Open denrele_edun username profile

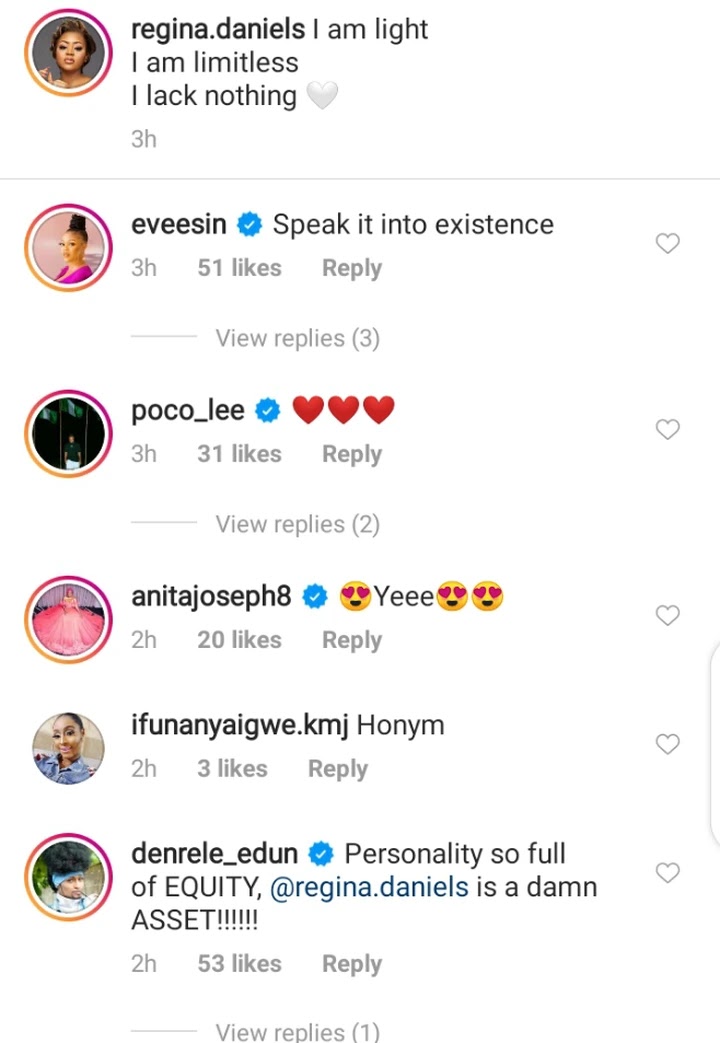[x=214, y=853]
